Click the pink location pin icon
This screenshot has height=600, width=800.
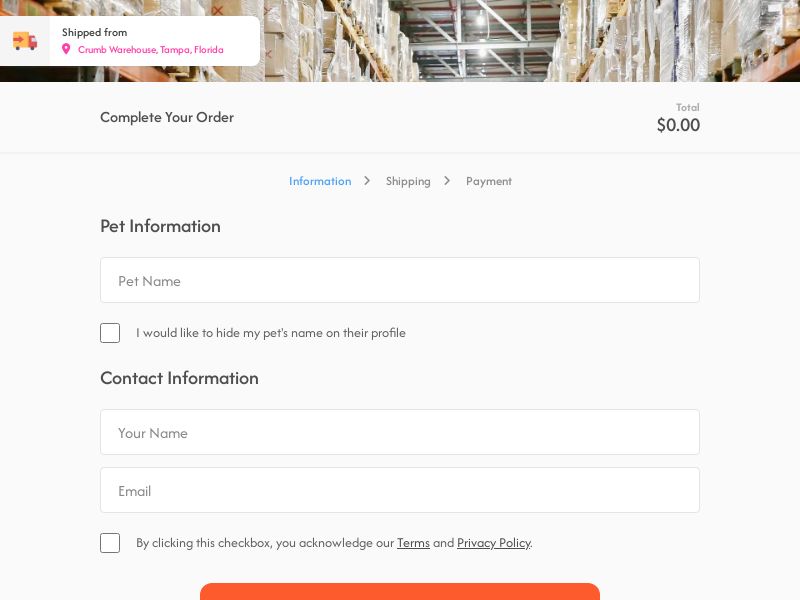pyautogui.click(x=66, y=49)
